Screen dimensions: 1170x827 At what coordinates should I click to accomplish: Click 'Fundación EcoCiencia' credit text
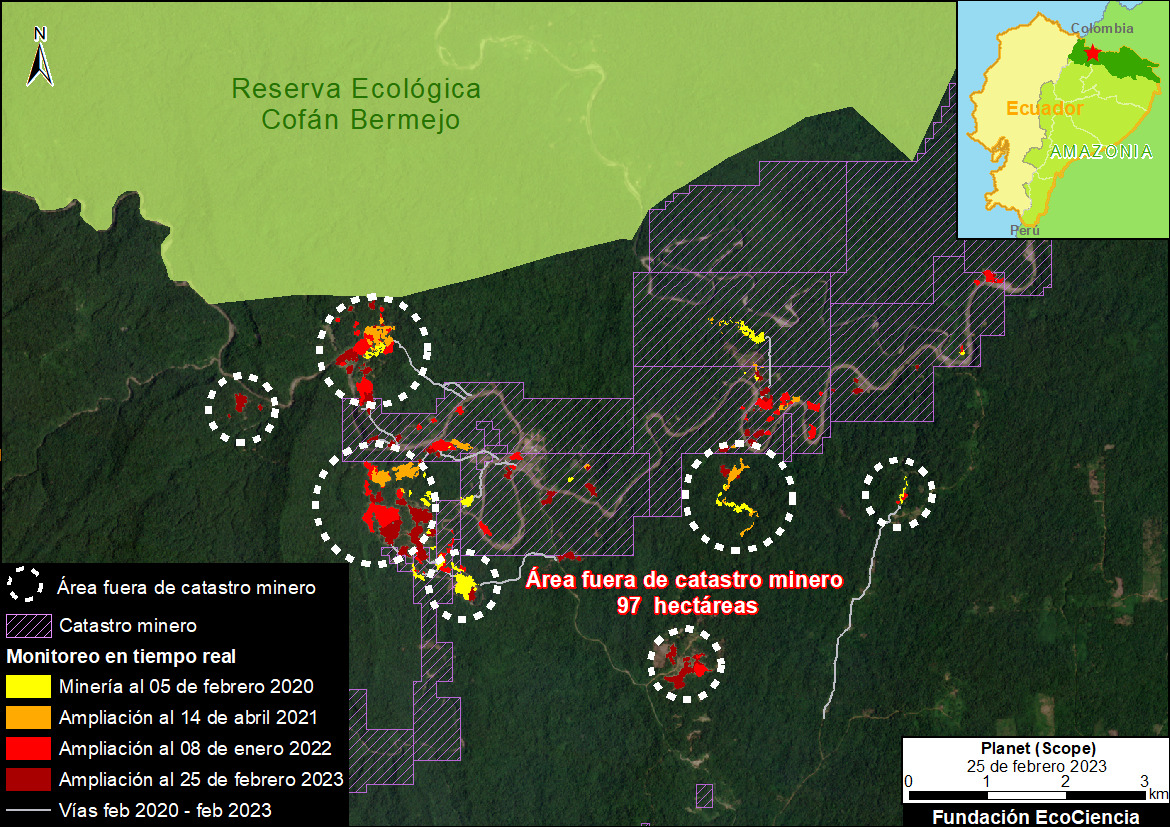pyautogui.click(x=1036, y=817)
